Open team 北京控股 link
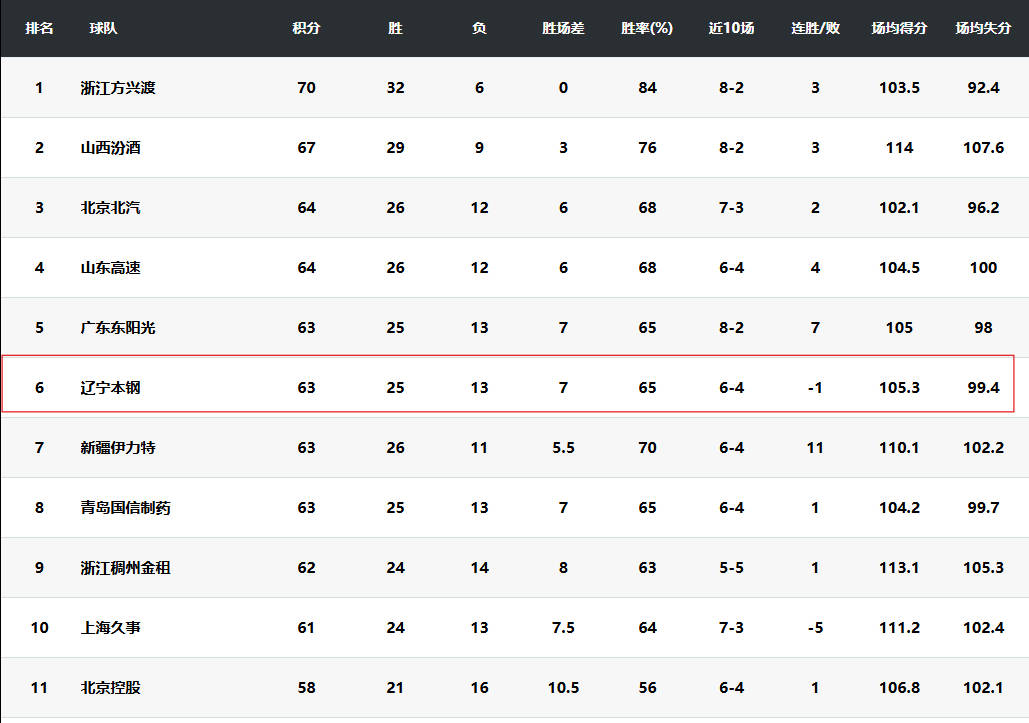 pyautogui.click(x=110, y=688)
